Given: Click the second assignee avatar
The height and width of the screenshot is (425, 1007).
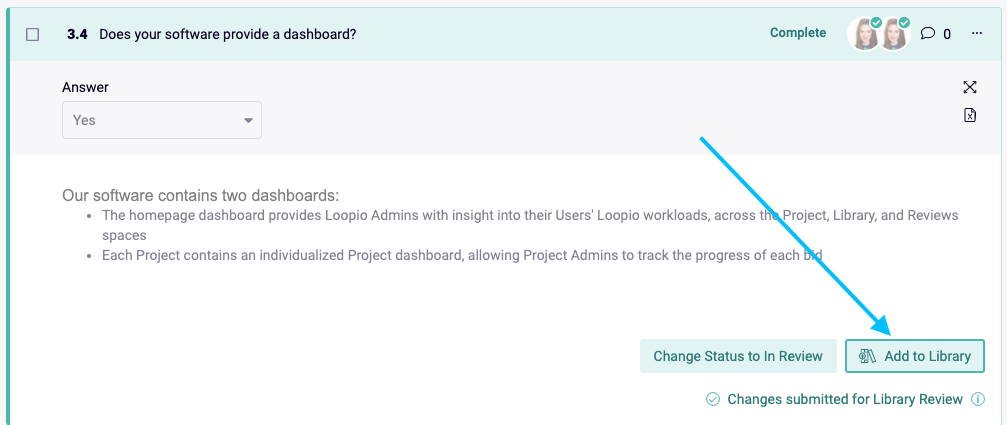Looking at the screenshot, I should (x=893, y=34).
